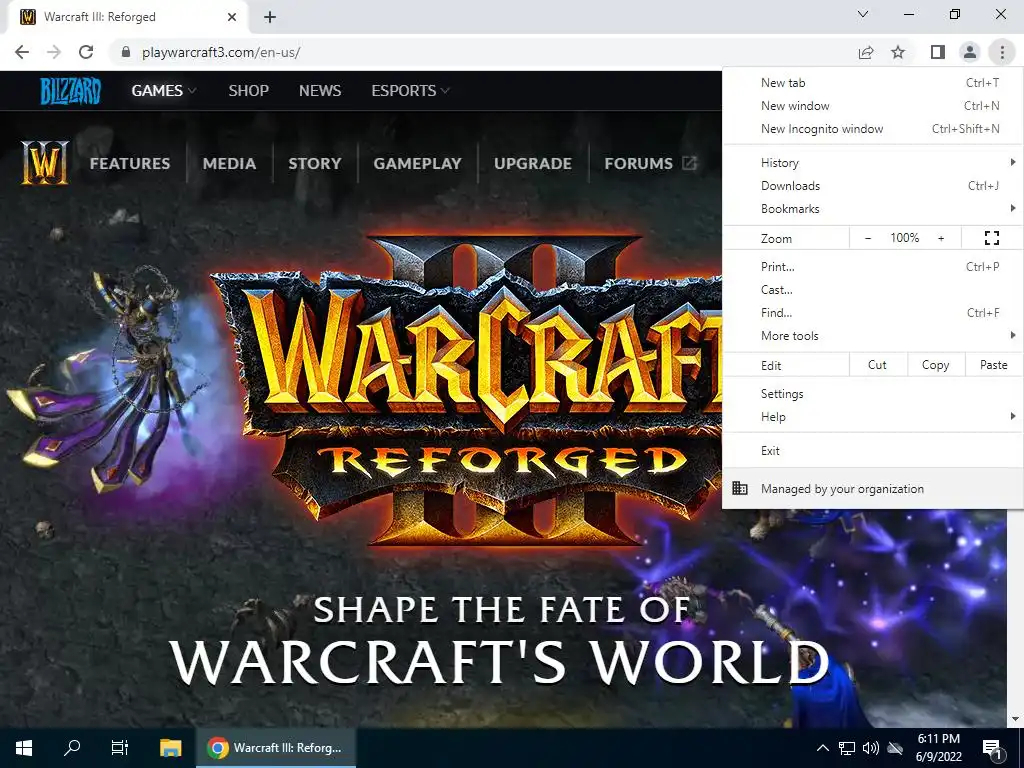Bookmark this page with the star
The height and width of the screenshot is (768, 1024).
(x=898, y=52)
